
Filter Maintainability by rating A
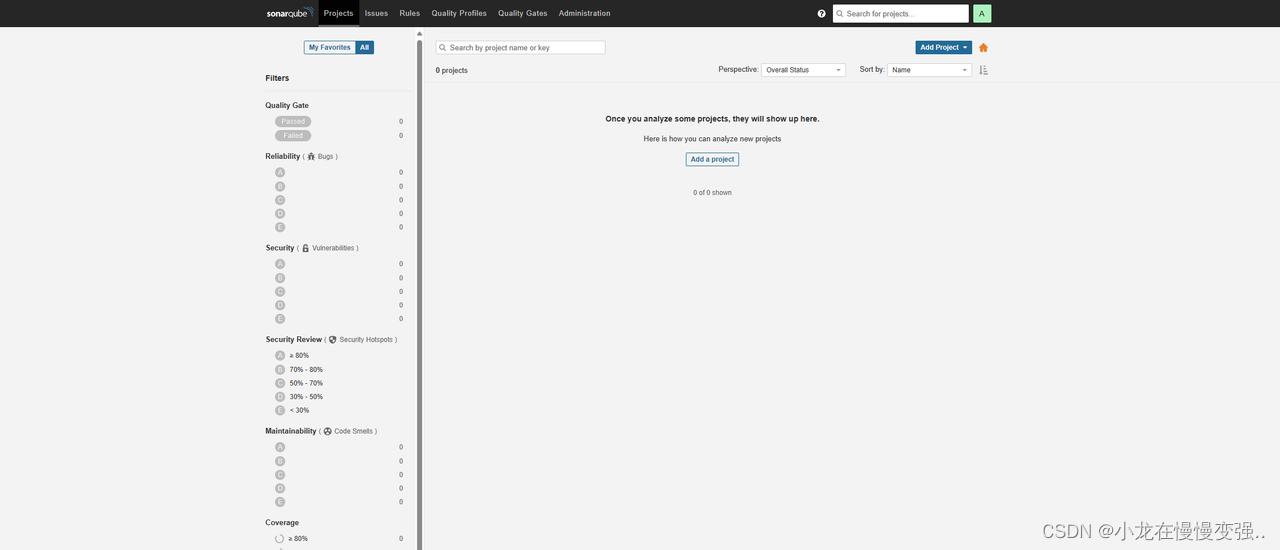click(x=280, y=447)
